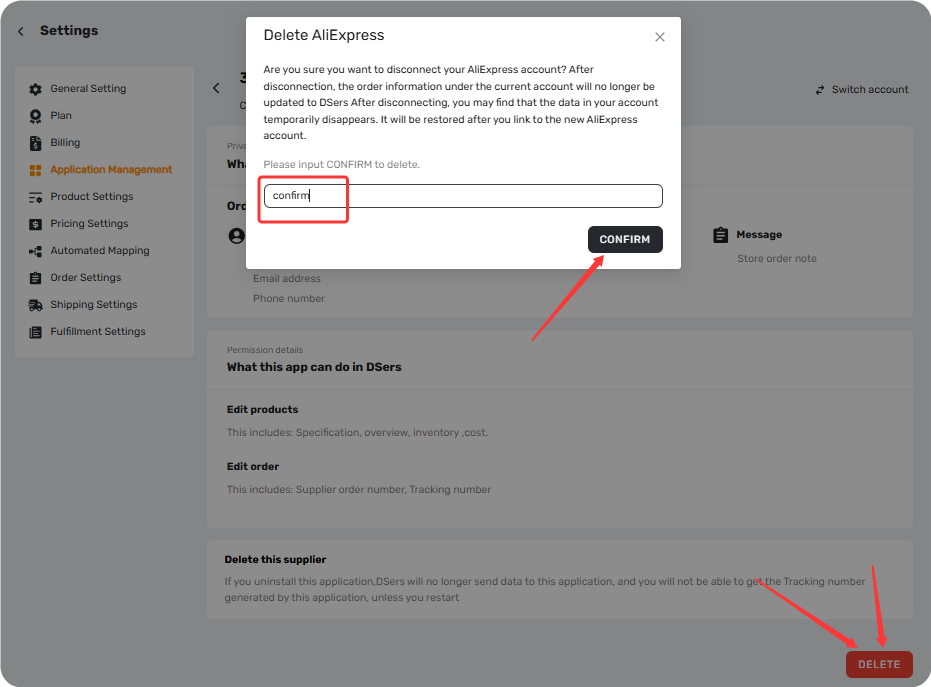Click the Message heading
The width and height of the screenshot is (931, 687).
[759, 235]
